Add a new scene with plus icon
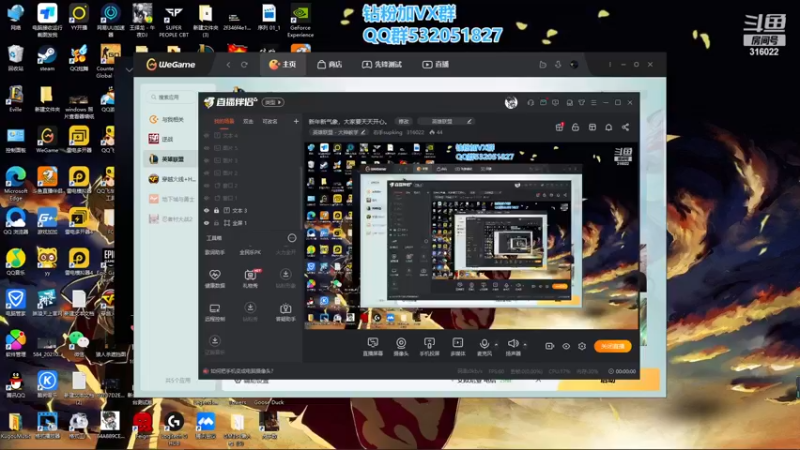Image resolution: width=800 pixels, height=450 pixels. tap(296, 121)
